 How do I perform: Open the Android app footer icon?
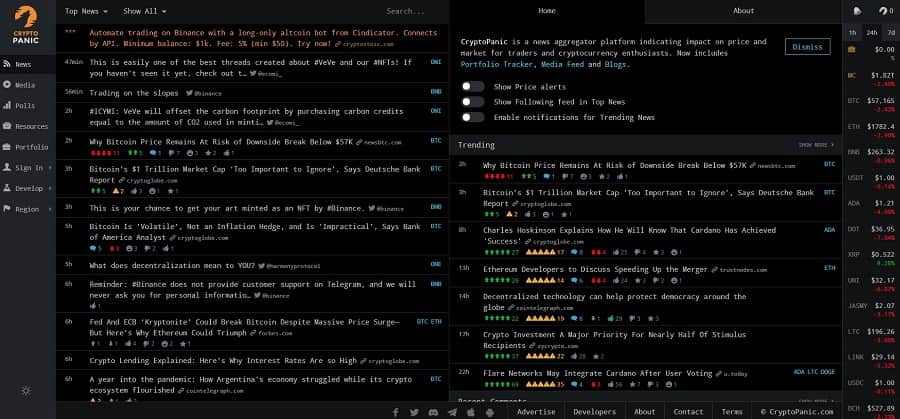490,412
